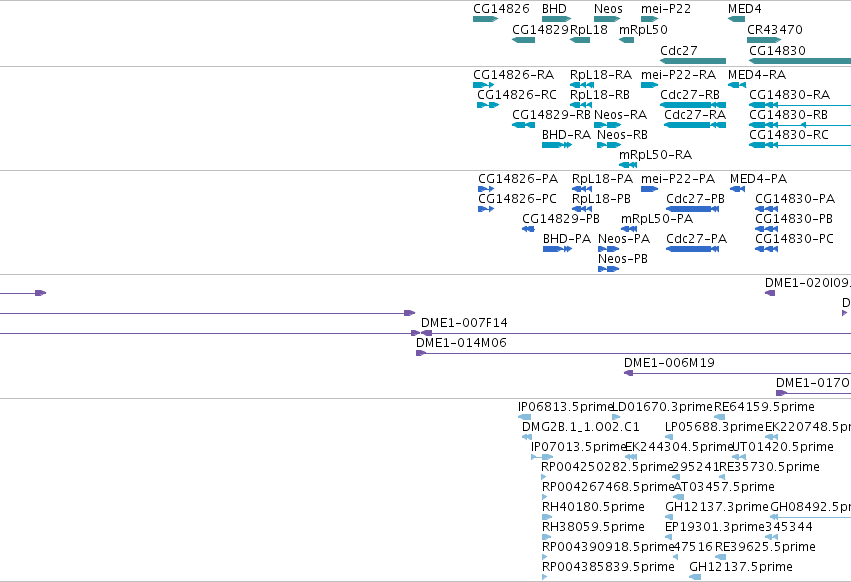Click the mei-P22-RA transcript label
Image resolution: width=851 pixels, height=582 pixels.
tap(678, 74)
